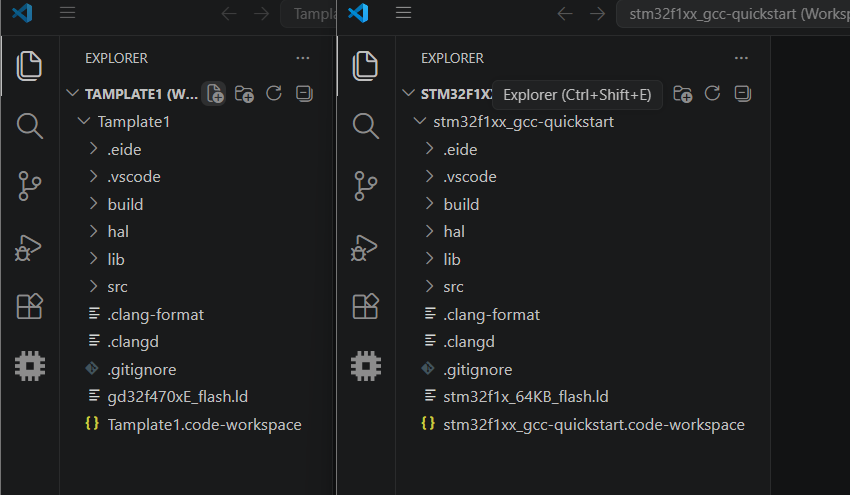Collapse the Tamplate1 root folder
This screenshot has height=495, width=850.
[x=84, y=121]
